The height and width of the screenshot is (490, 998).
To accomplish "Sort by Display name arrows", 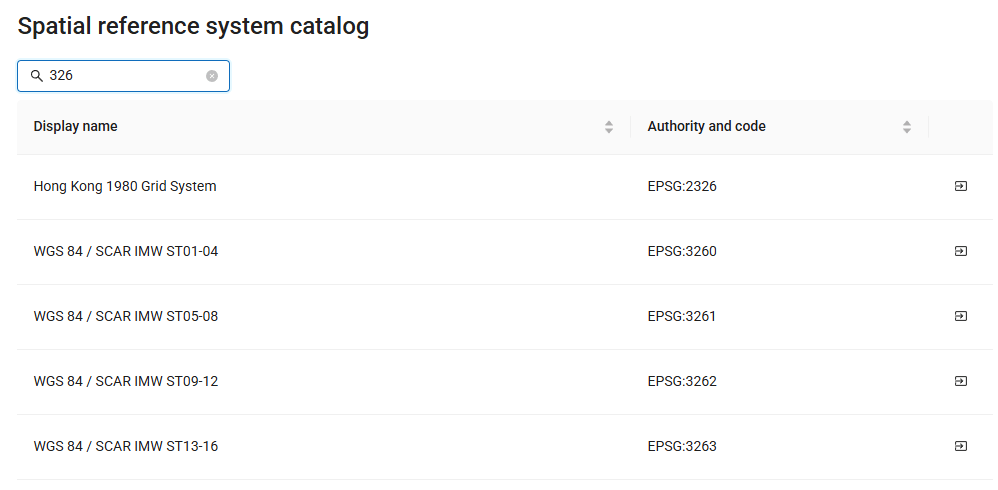I will (609, 127).
